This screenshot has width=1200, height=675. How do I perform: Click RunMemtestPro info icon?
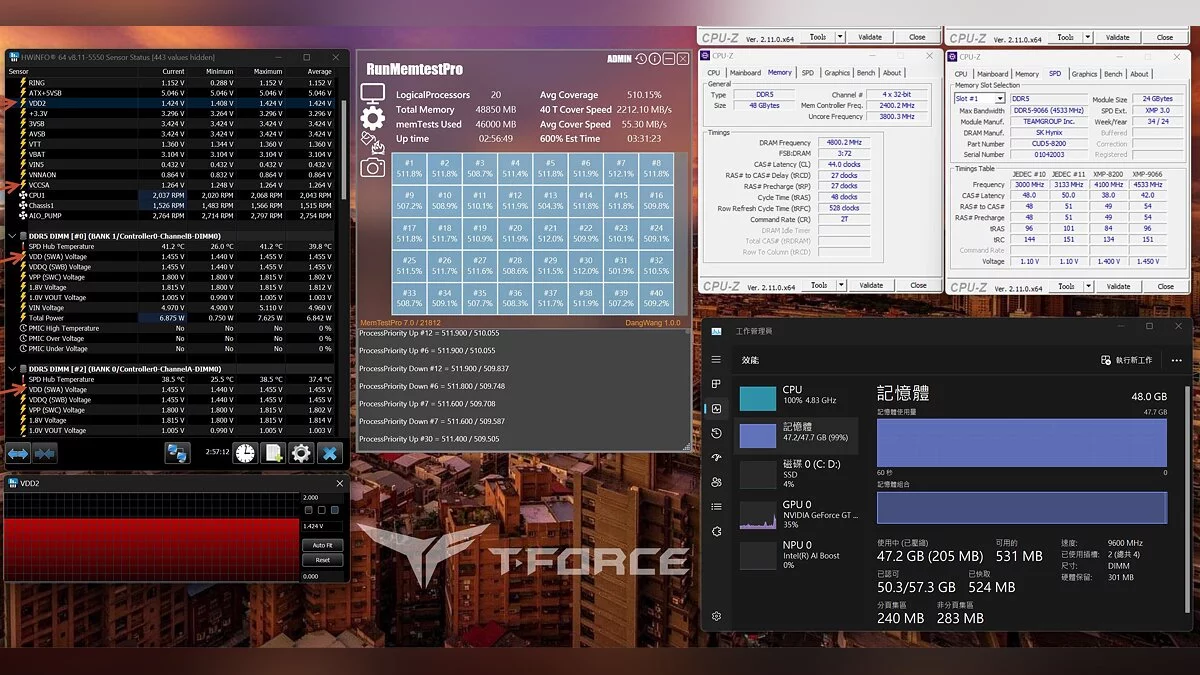[x=655, y=59]
